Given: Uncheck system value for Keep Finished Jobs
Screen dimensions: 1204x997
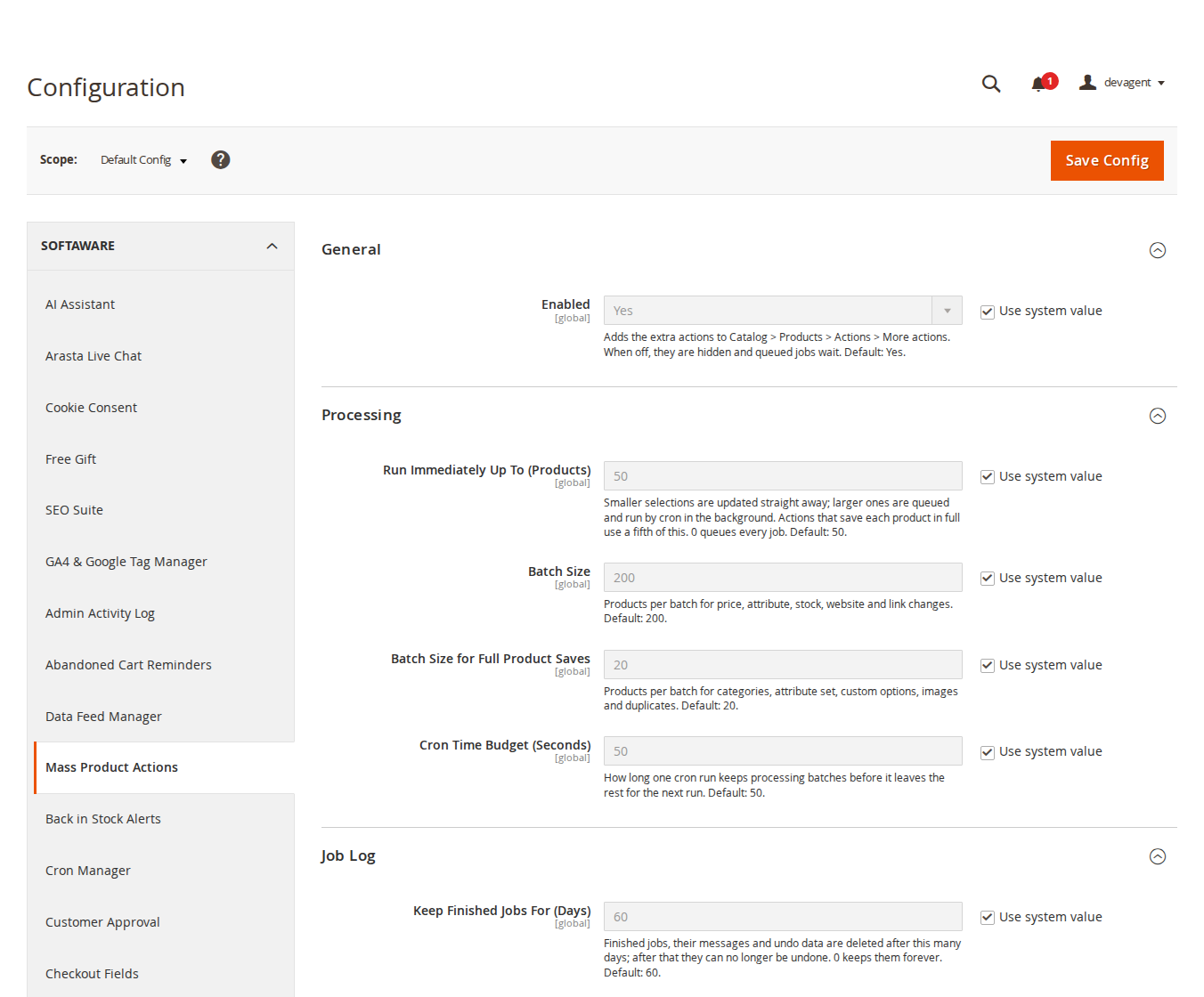Looking at the screenshot, I should click(x=988, y=918).
